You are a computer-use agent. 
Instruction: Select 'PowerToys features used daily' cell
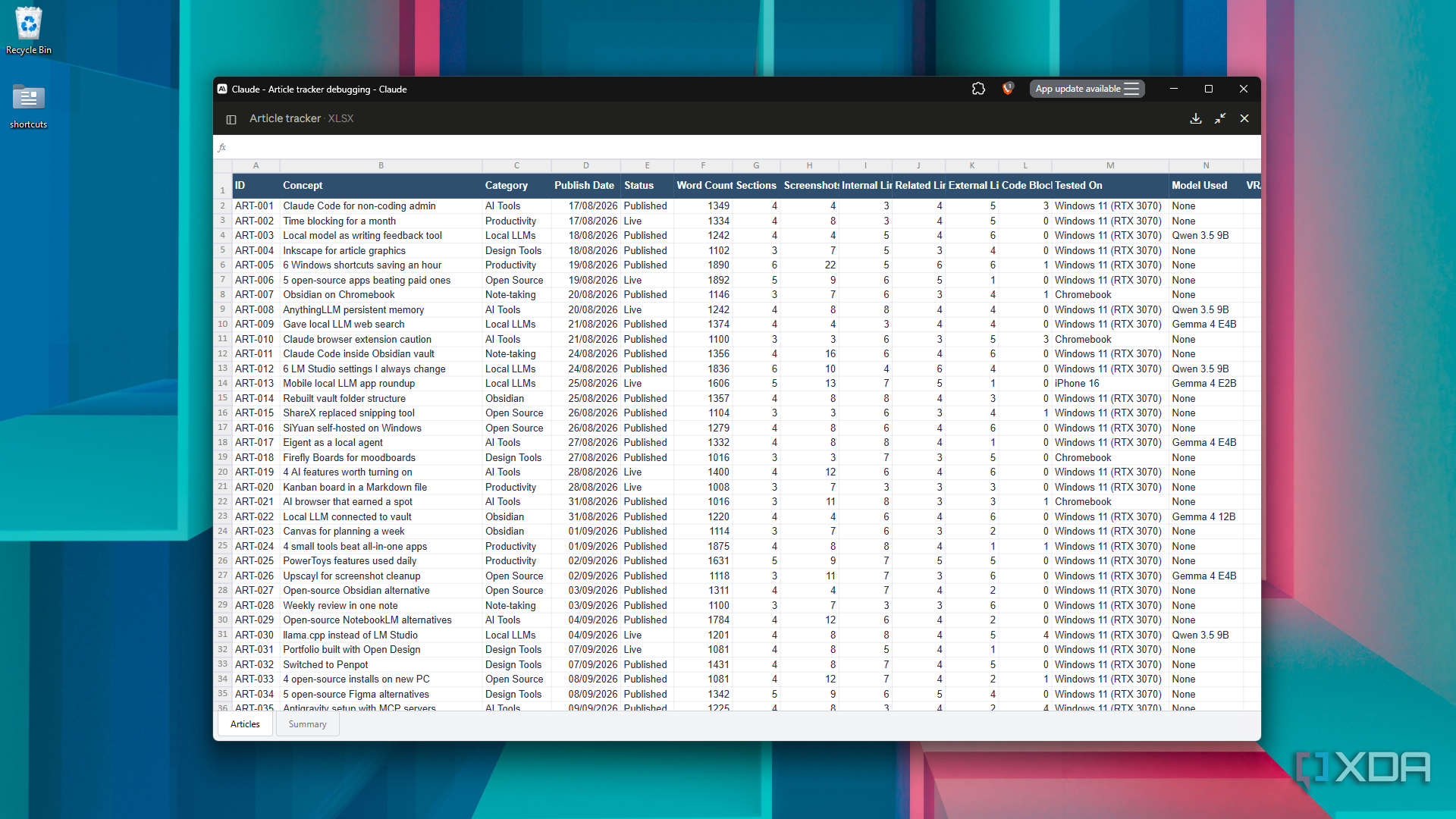click(381, 560)
